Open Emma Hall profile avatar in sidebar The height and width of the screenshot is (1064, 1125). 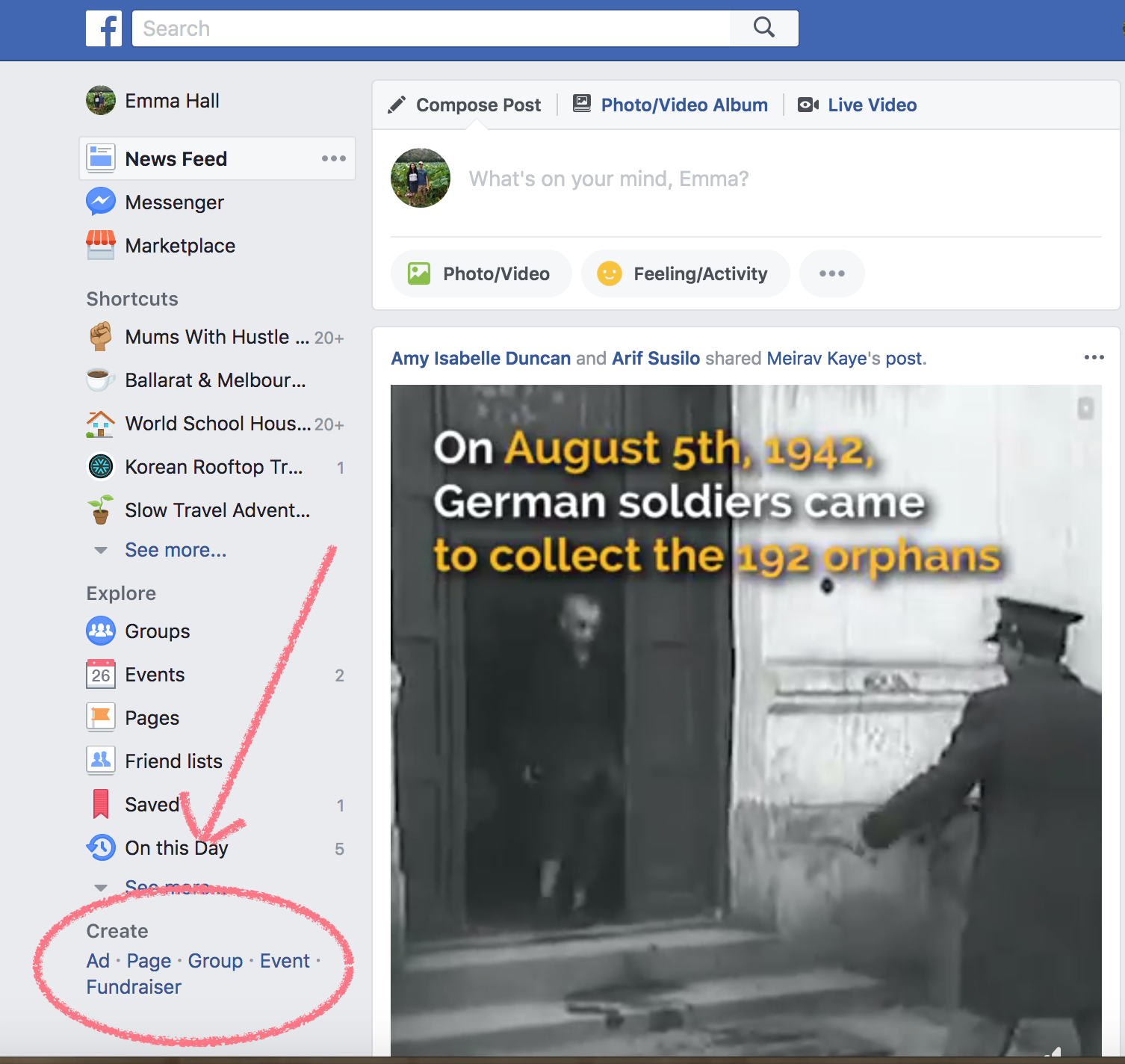(x=101, y=100)
